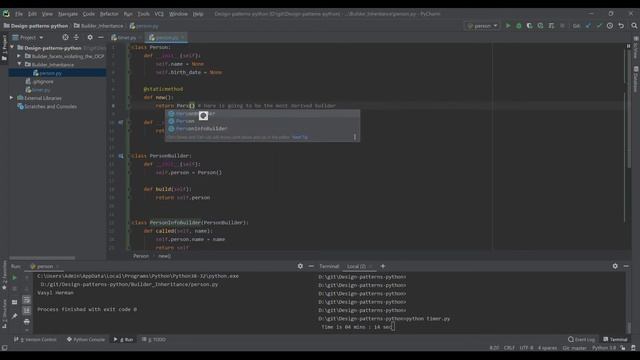Image resolution: width=640 pixels, height=360 pixels.
Task: Select the person tab in the Run panel
Action: [x=45, y=266]
